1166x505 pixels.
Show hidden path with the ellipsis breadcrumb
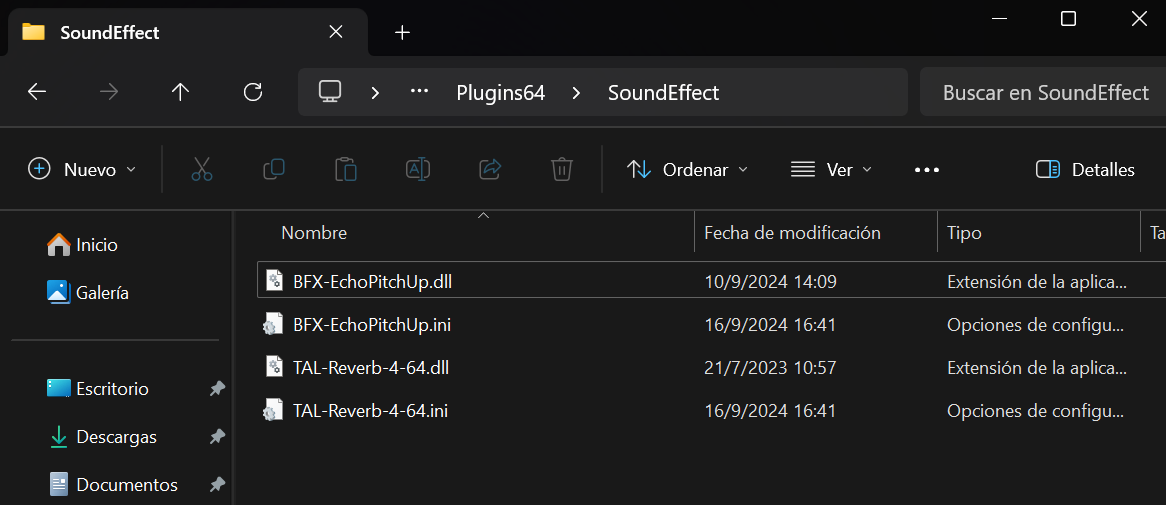point(419,92)
